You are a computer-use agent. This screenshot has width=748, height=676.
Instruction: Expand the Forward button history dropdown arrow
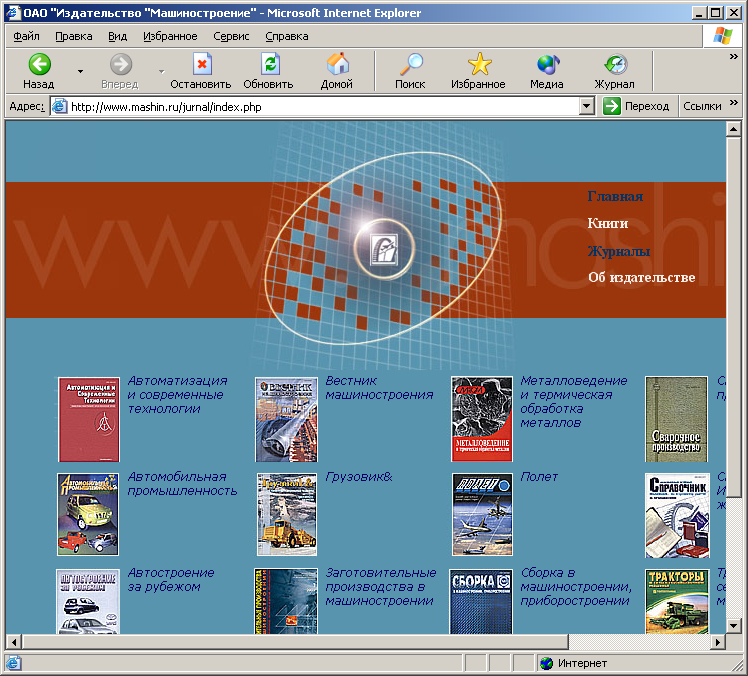tap(162, 71)
